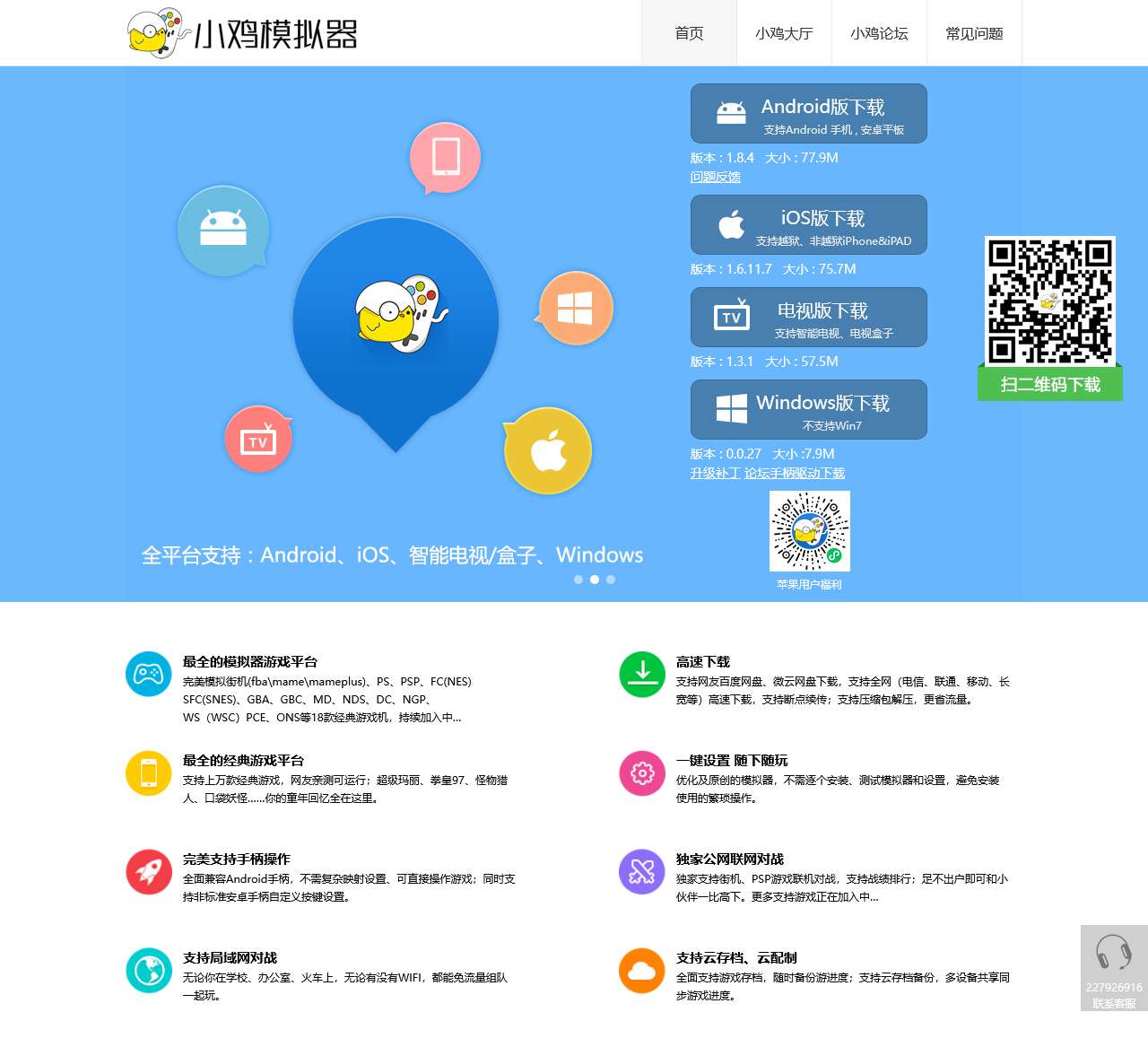Click the second carousel indicator dot

[594, 580]
